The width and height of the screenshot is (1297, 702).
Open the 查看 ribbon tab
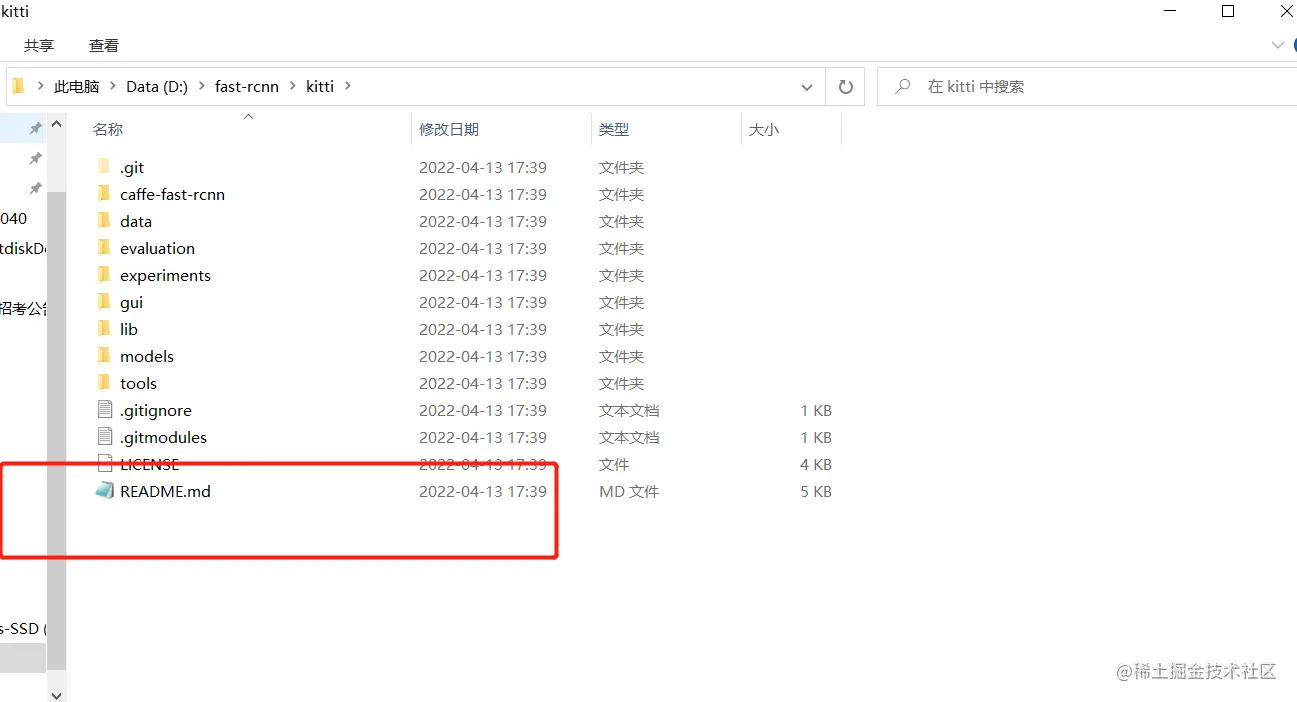click(104, 45)
